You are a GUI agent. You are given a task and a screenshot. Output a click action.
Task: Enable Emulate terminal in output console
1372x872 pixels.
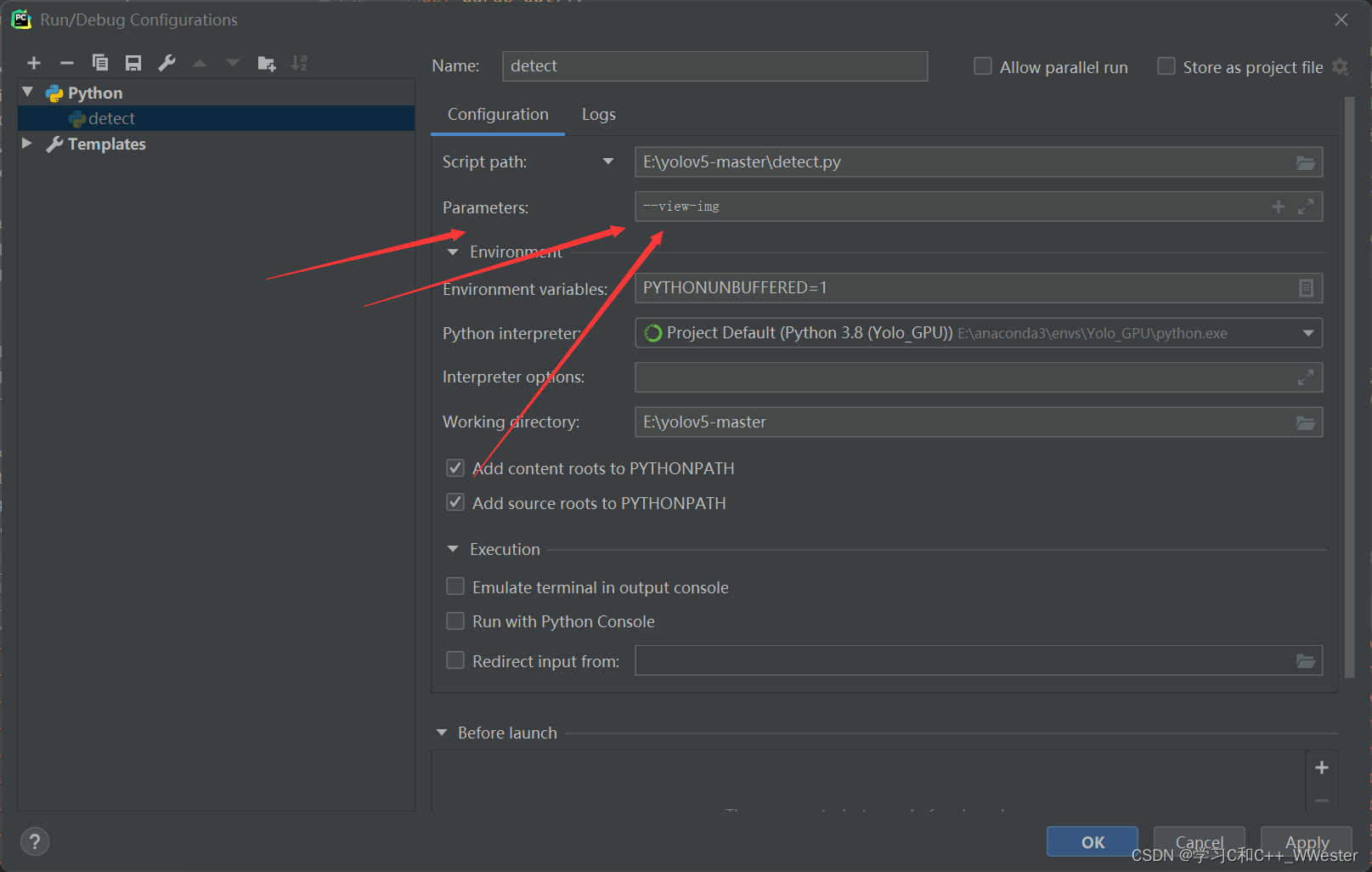pos(455,586)
